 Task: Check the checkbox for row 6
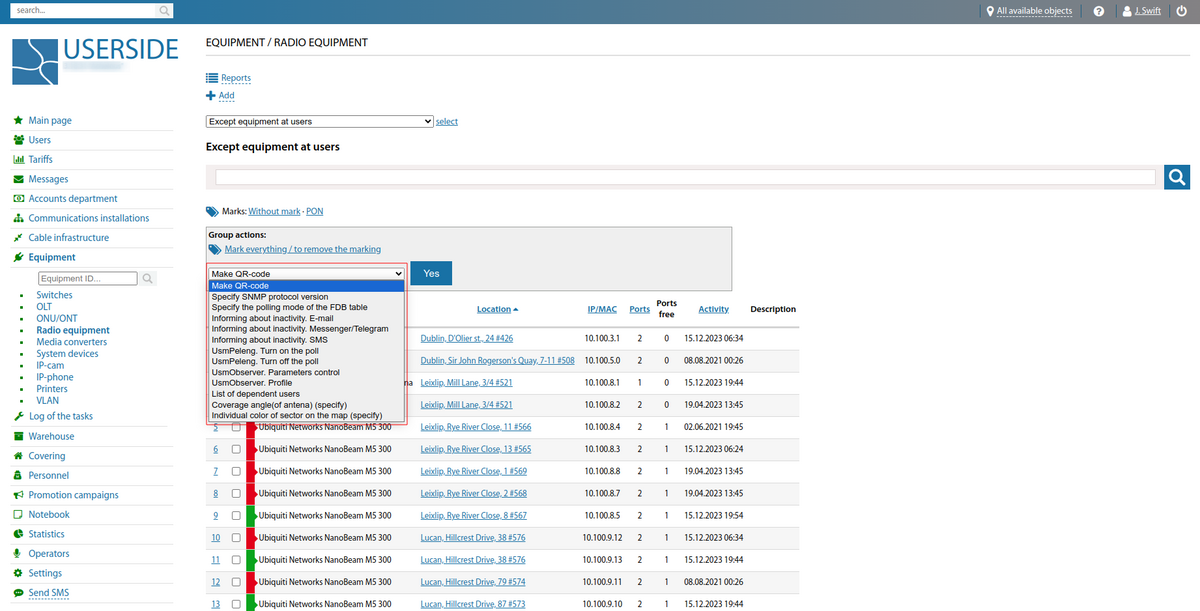[237, 449]
